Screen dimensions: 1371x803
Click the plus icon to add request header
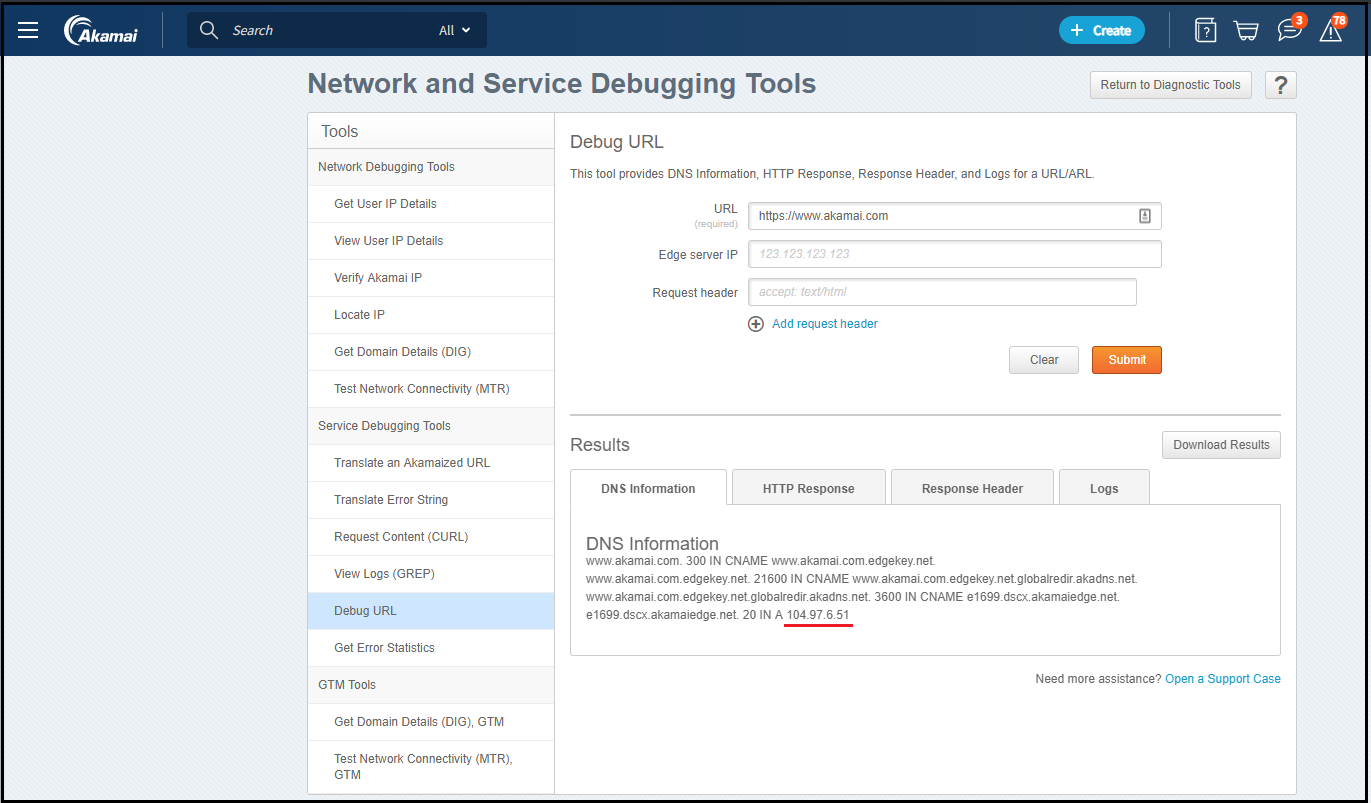pos(756,324)
